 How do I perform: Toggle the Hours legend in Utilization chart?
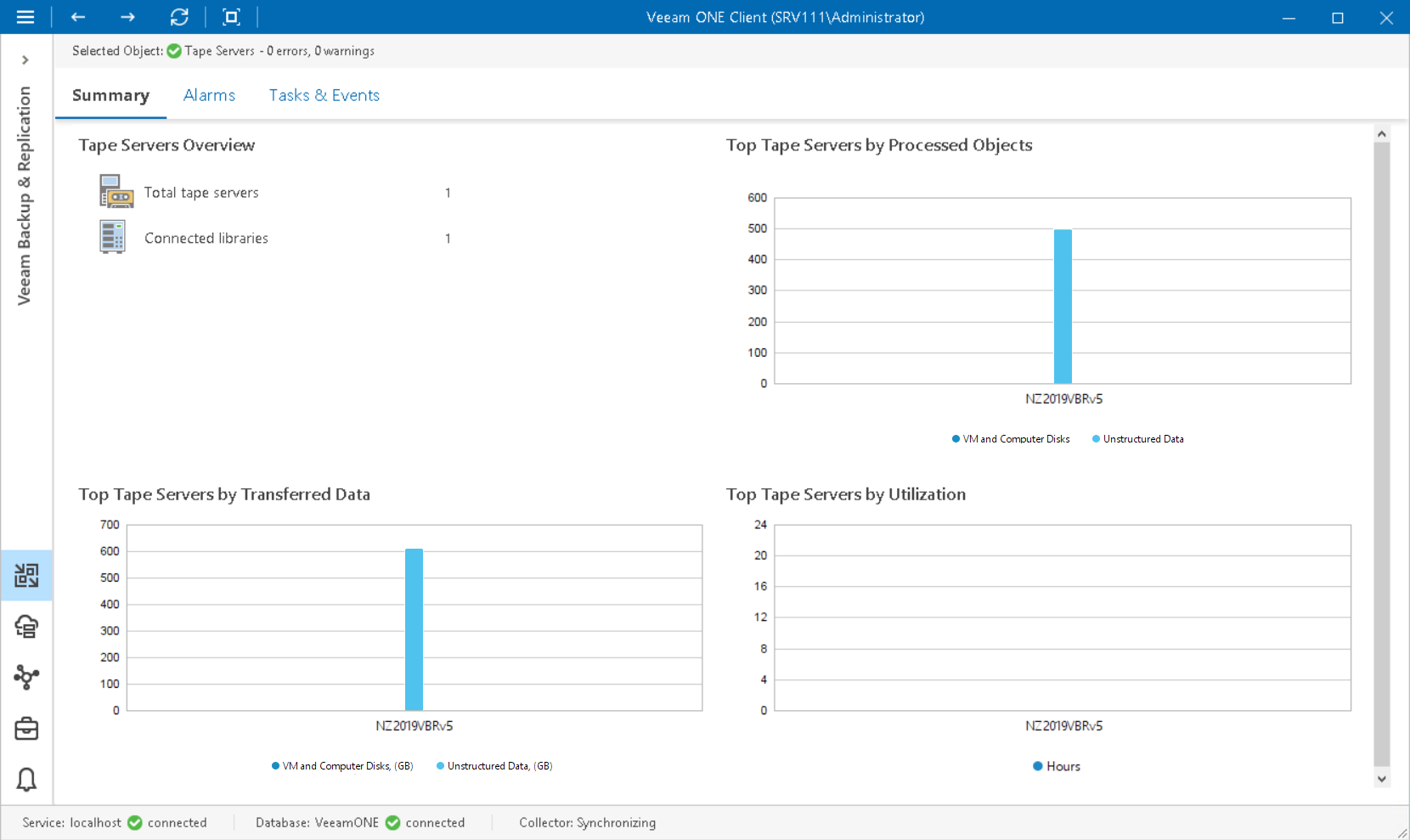[x=1057, y=766]
